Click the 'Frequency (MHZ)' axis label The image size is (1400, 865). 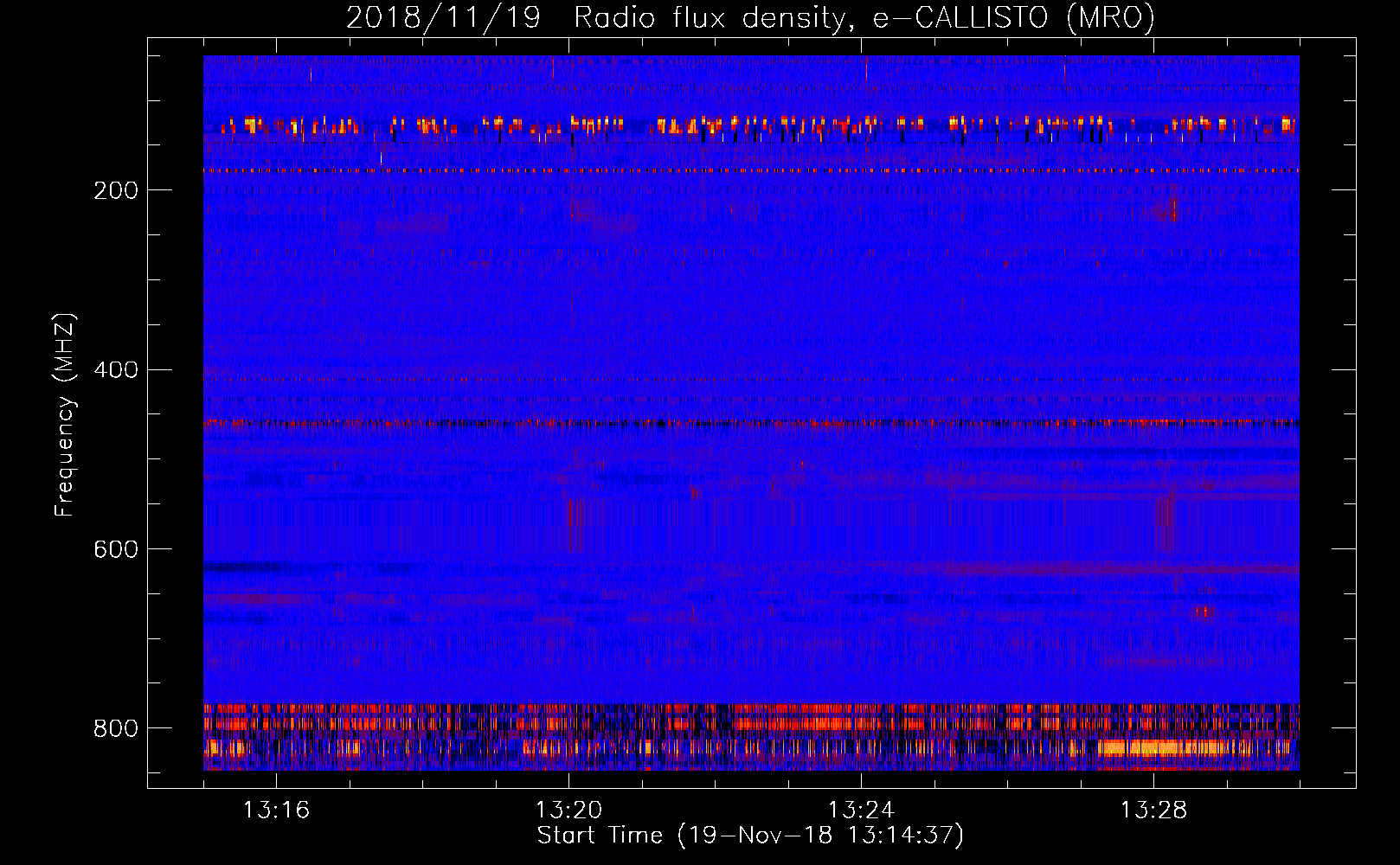click(x=64, y=414)
